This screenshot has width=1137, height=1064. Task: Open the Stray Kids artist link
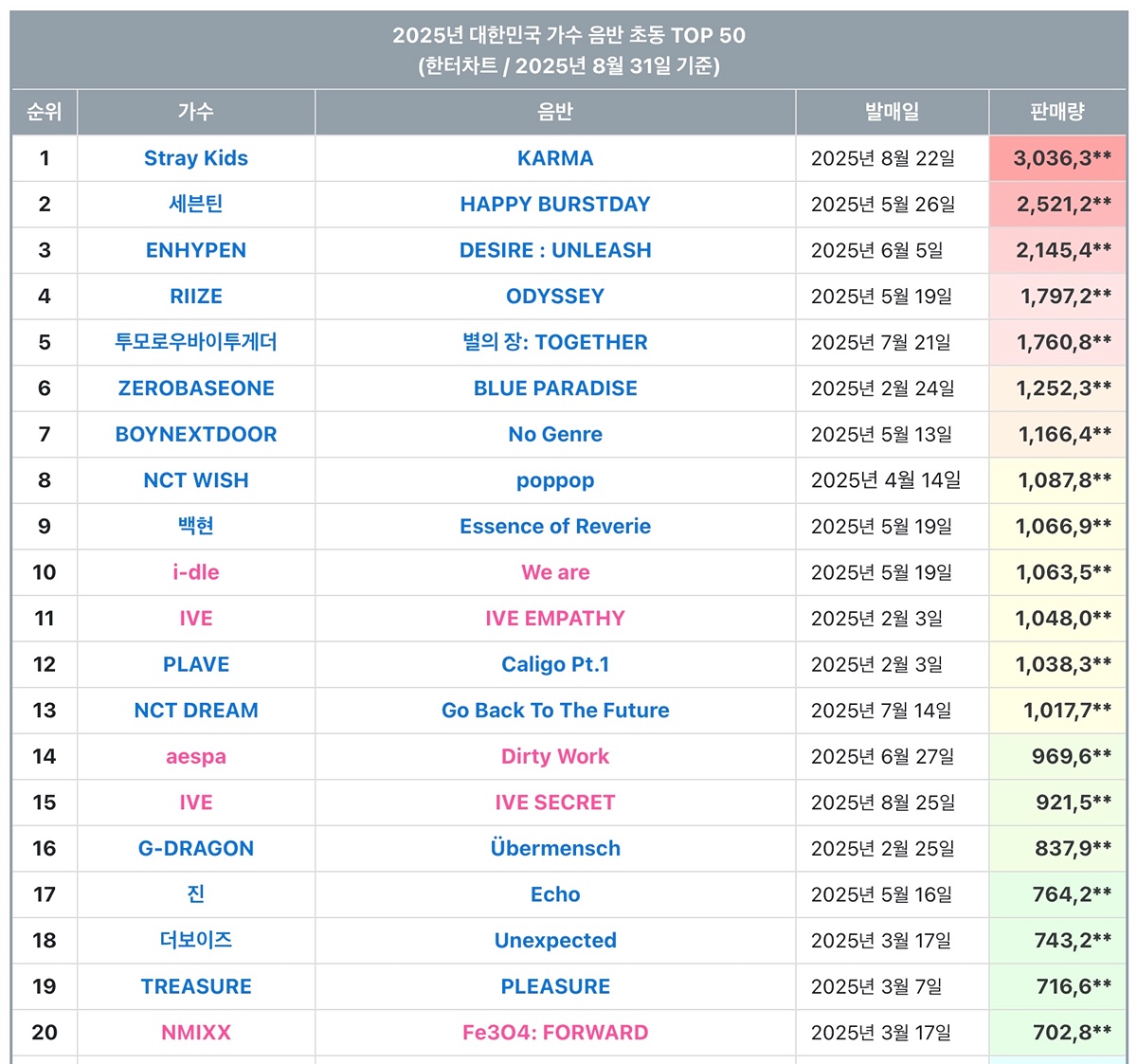(196, 158)
